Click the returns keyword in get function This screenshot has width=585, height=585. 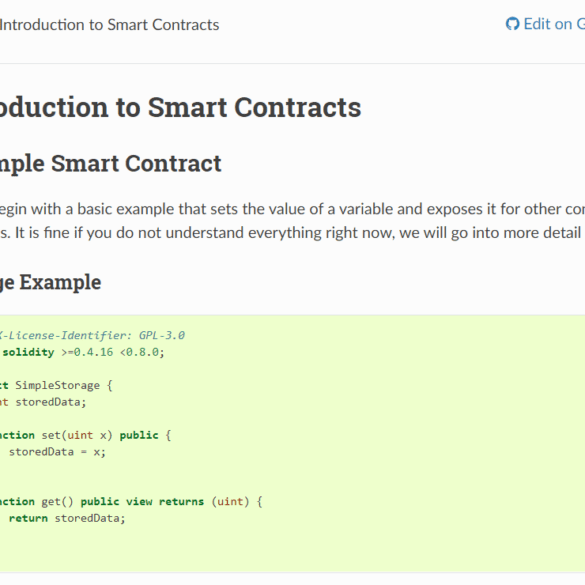pos(181,501)
